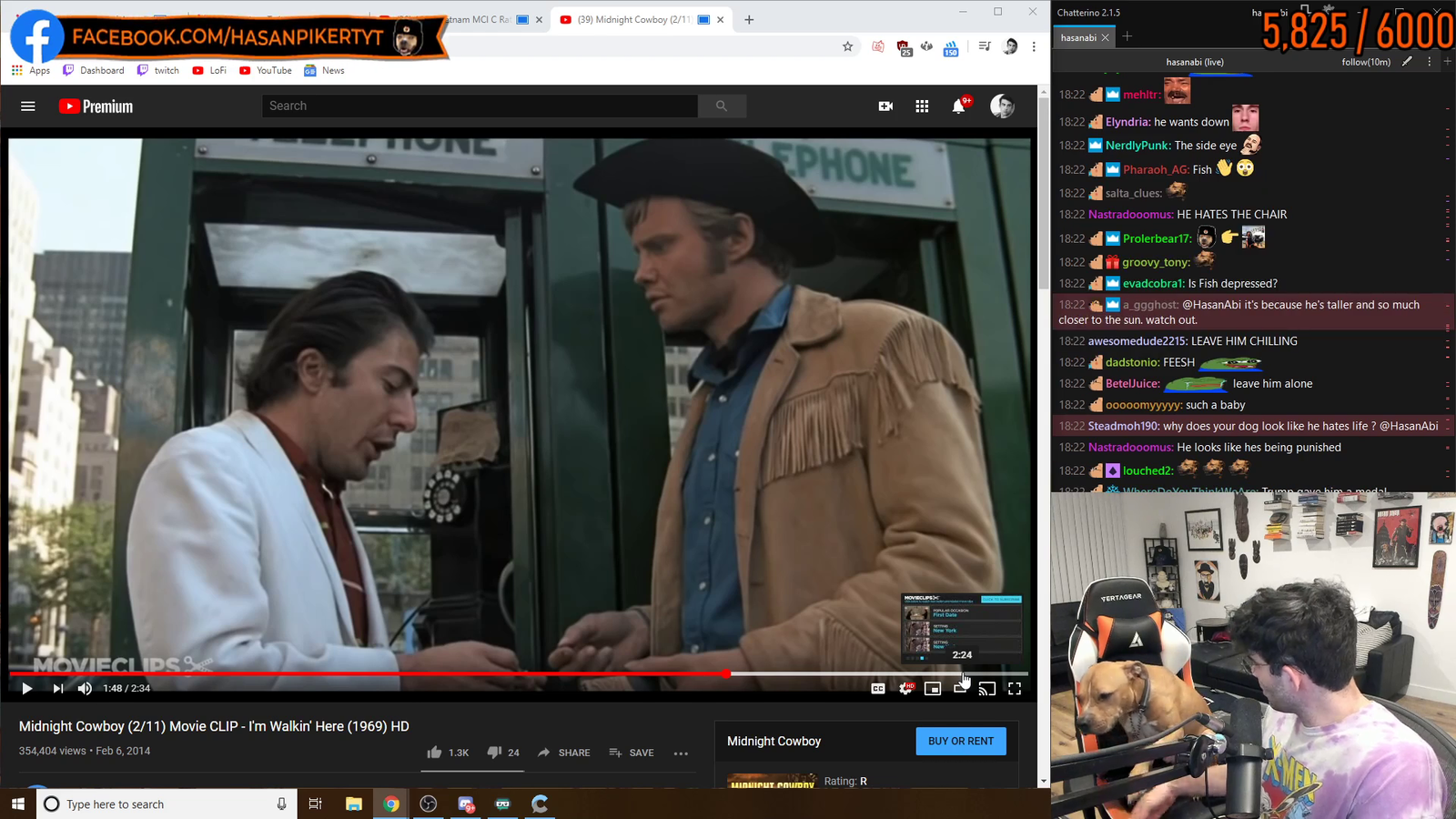The image size is (1456, 819).
Task: Enter full screen video mode
Action: coord(1015,689)
